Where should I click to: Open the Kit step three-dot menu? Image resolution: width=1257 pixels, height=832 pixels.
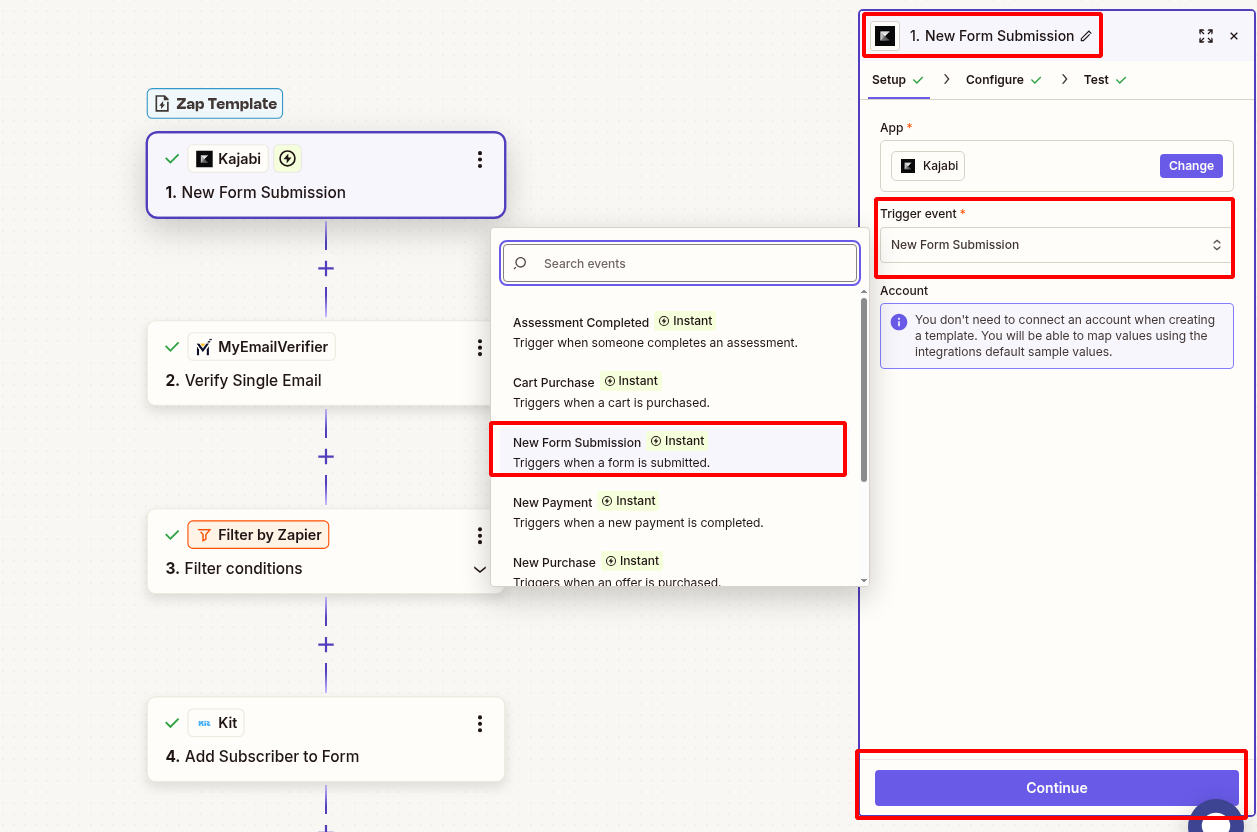[x=480, y=723]
